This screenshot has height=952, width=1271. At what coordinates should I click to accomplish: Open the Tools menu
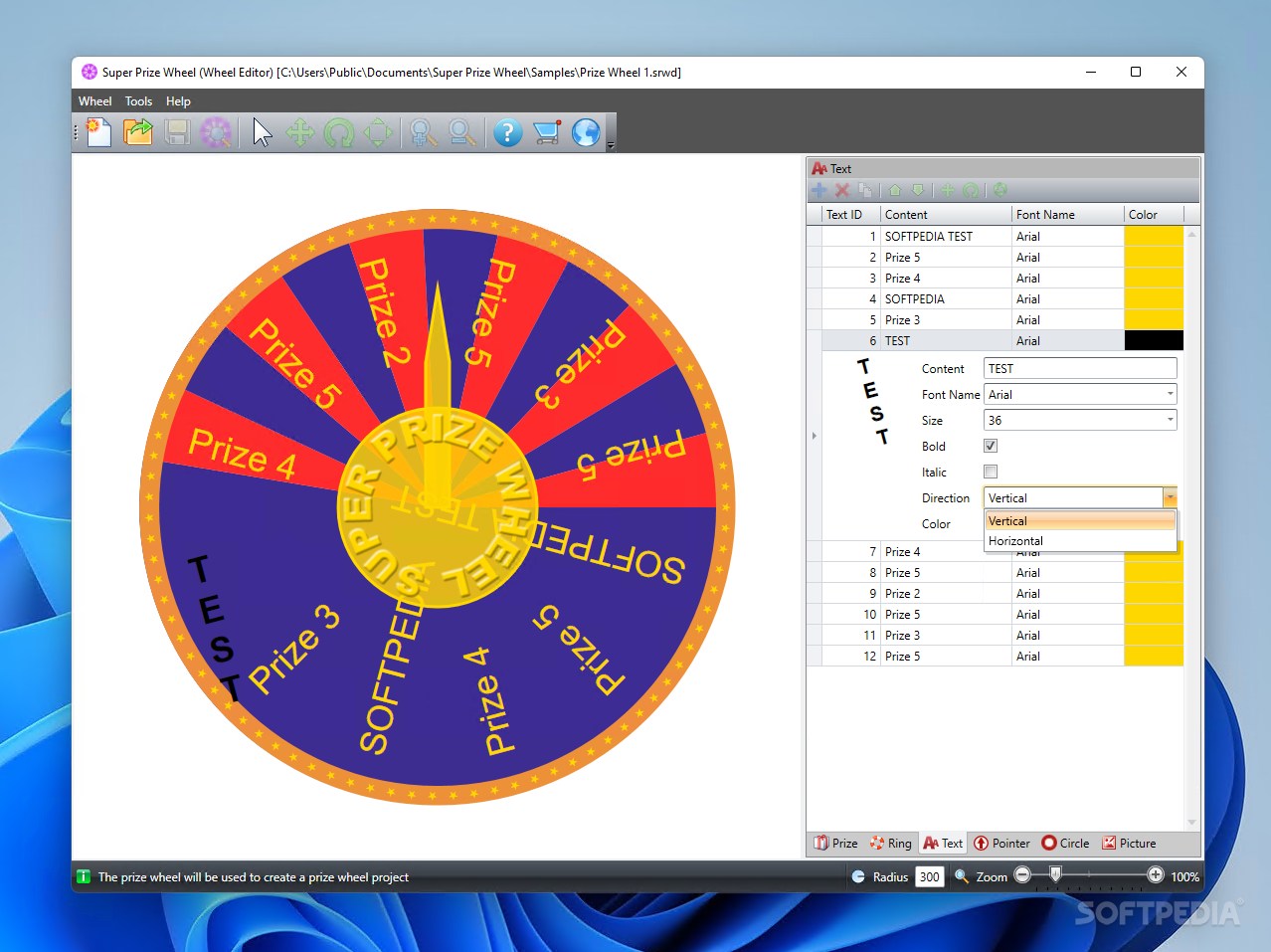click(x=138, y=101)
